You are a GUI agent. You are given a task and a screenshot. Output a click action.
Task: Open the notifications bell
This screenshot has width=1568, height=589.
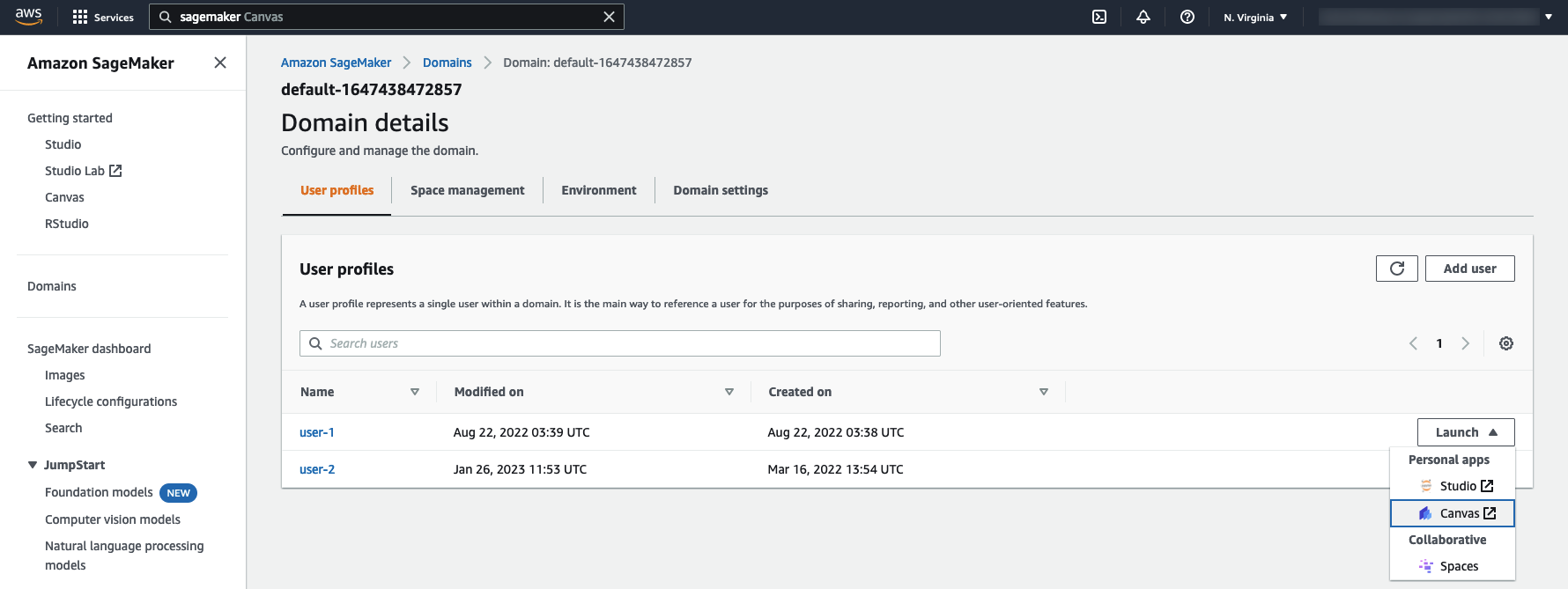click(1143, 17)
